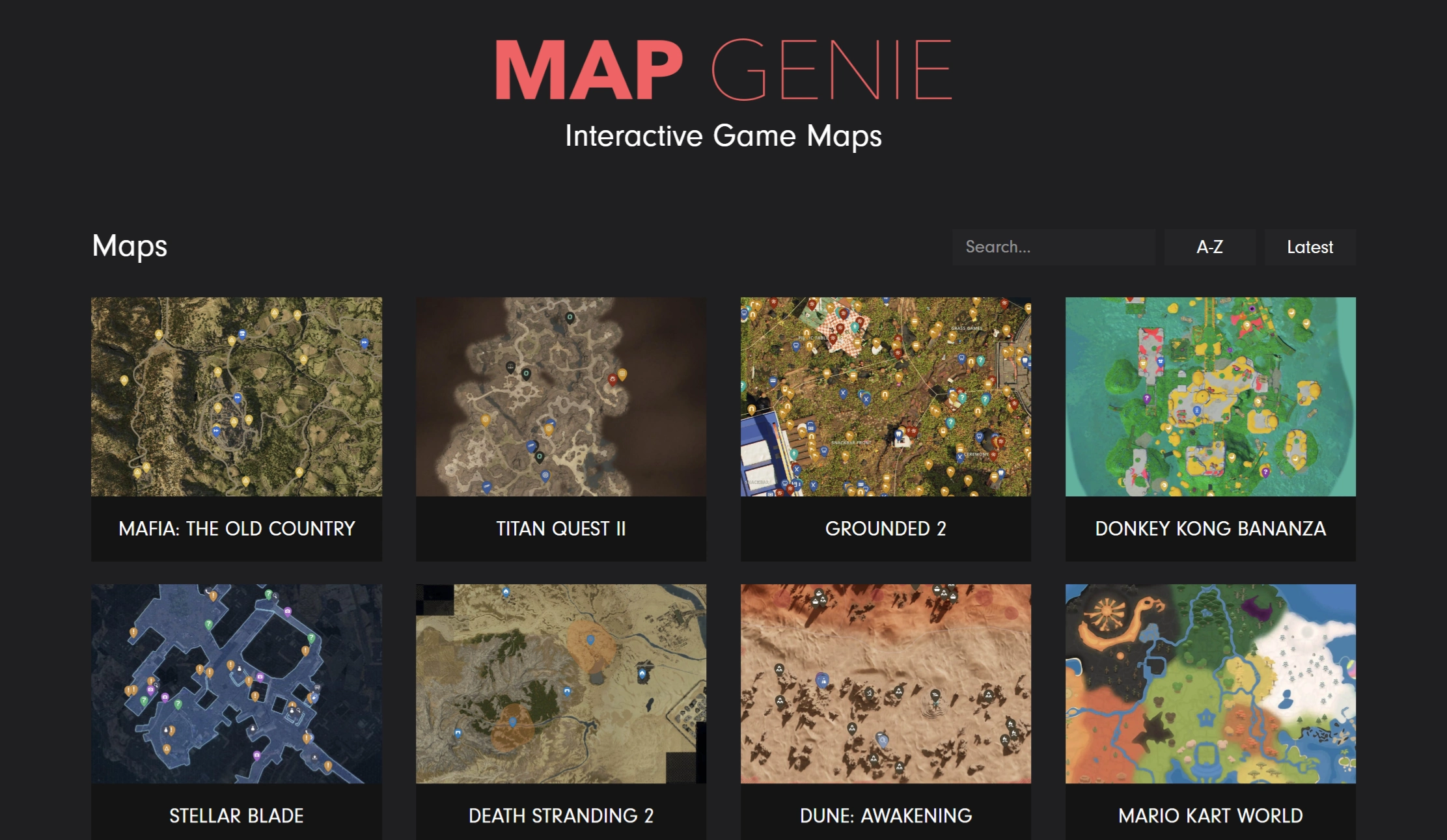Sort maps alphabetically with the A-Z button
Screen dimensions: 1447x840
1209,247
